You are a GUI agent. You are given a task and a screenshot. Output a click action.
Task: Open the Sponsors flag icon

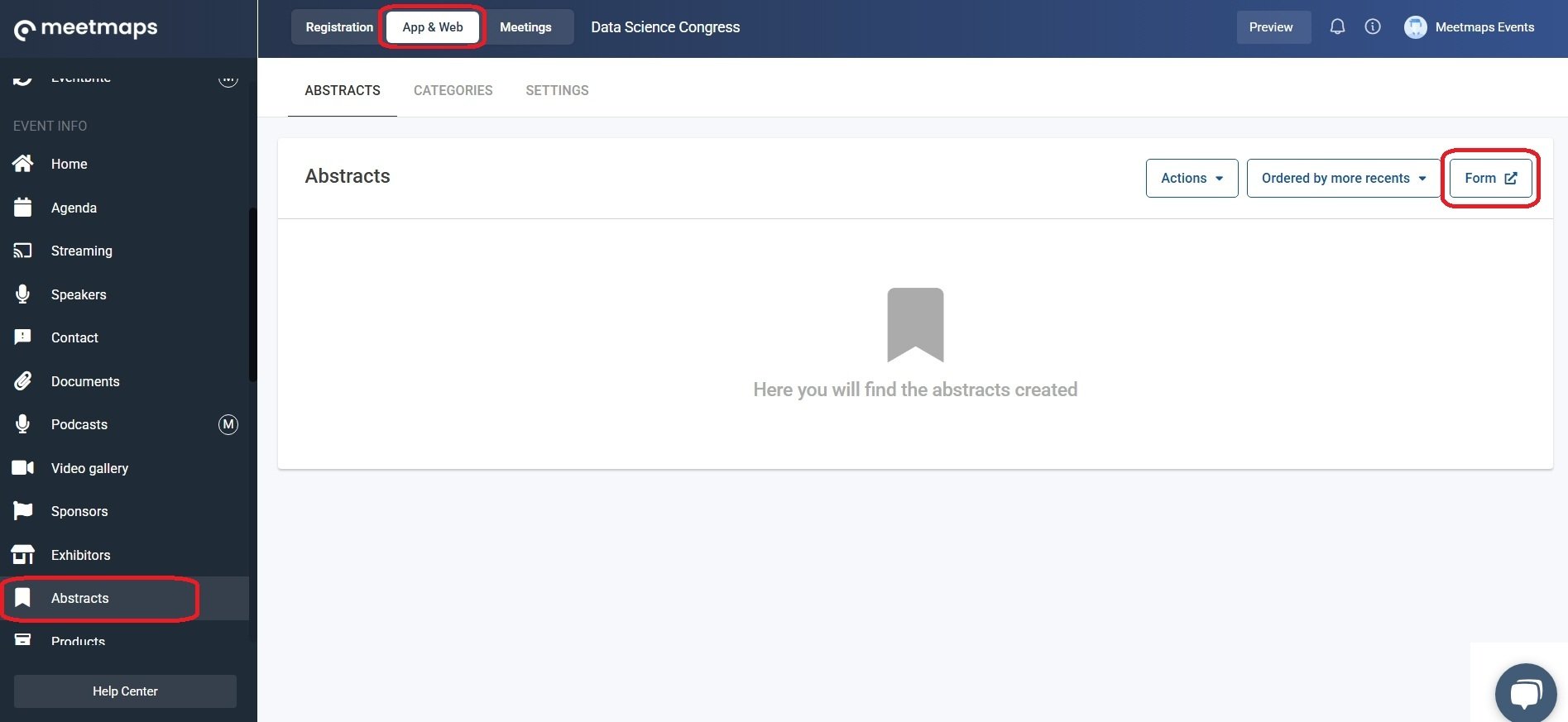point(23,511)
